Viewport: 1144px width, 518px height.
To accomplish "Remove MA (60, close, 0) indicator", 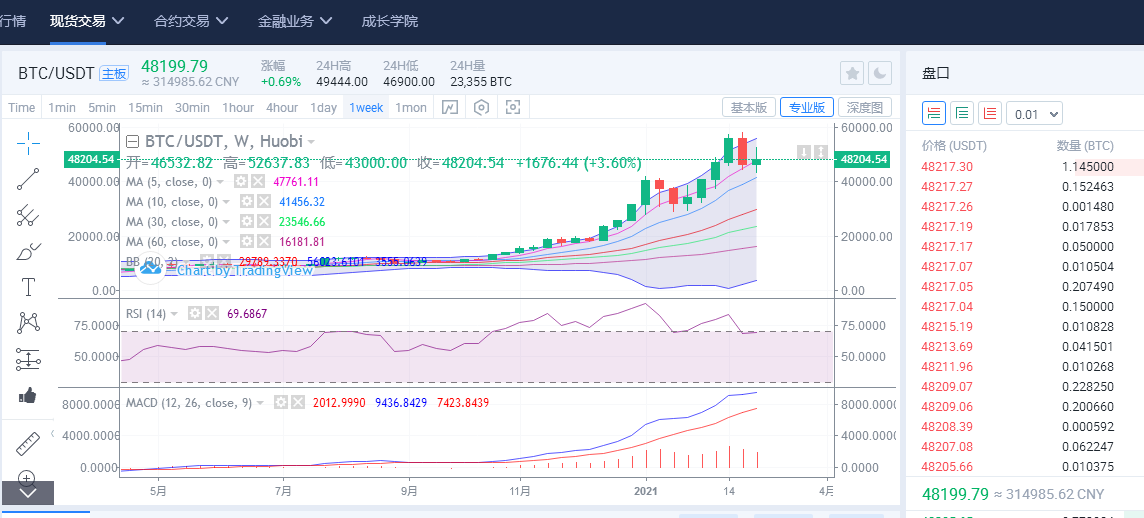I will (263, 241).
